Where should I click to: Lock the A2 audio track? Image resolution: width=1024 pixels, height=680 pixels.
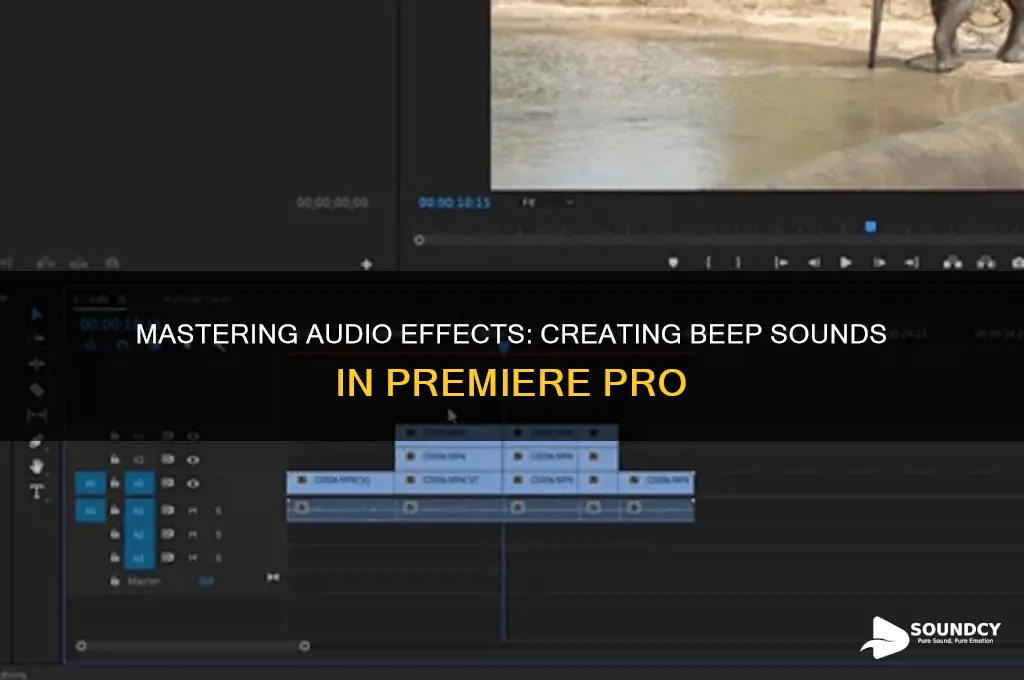(115, 534)
